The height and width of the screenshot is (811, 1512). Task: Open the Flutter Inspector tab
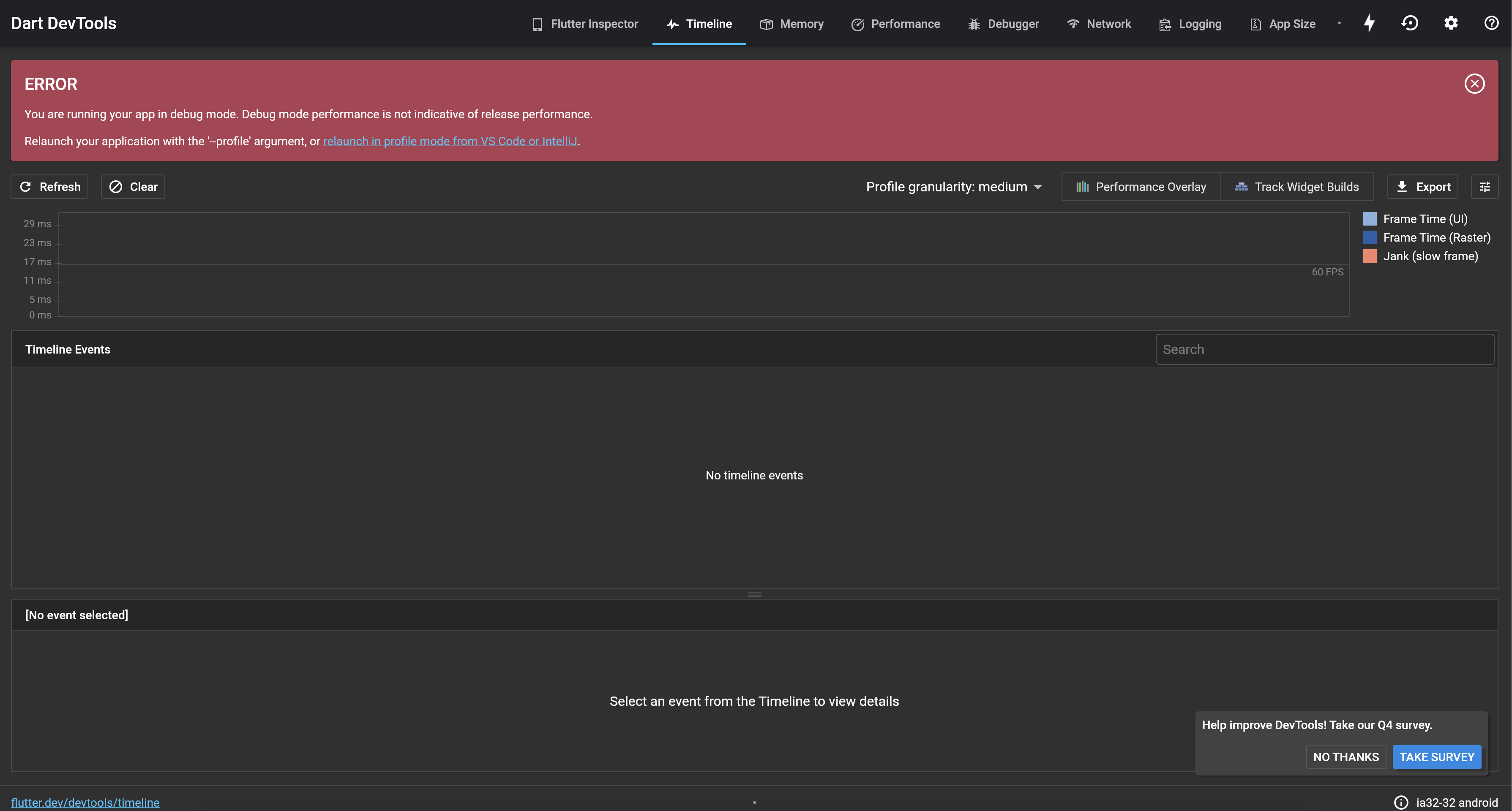point(584,24)
